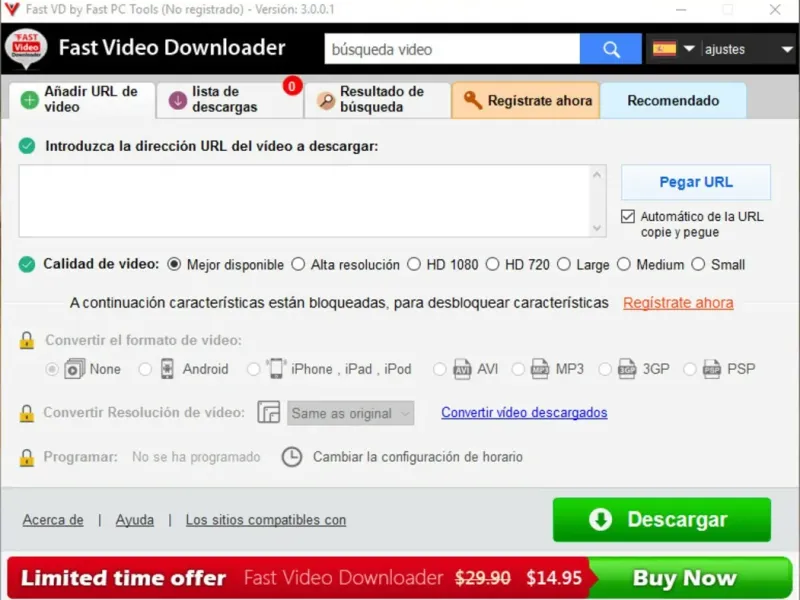Click the 3GP file icon
Image resolution: width=800 pixels, height=600 pixels.
click(627, 368)
